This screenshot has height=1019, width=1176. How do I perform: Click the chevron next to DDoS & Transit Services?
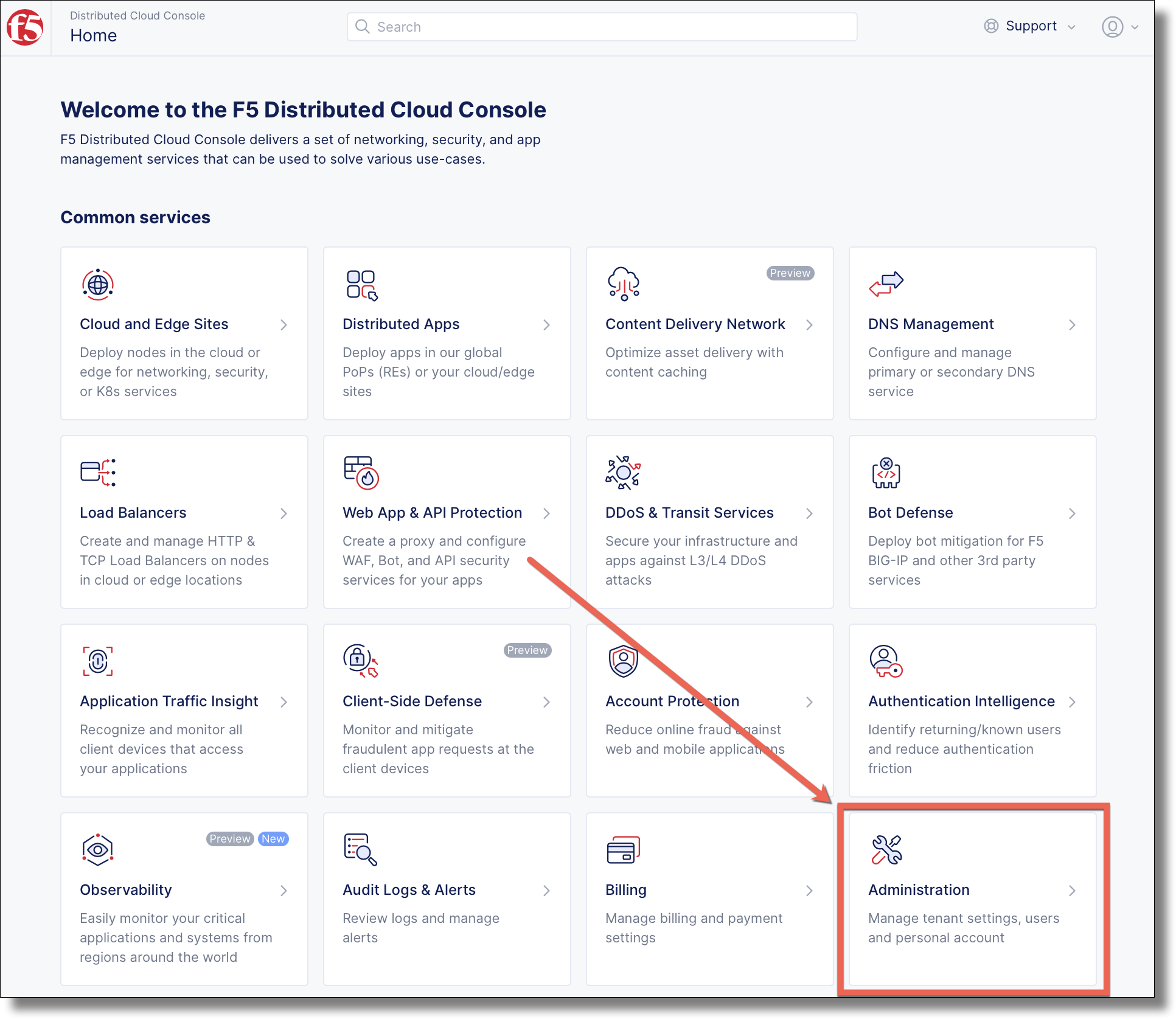click(810, 513)
